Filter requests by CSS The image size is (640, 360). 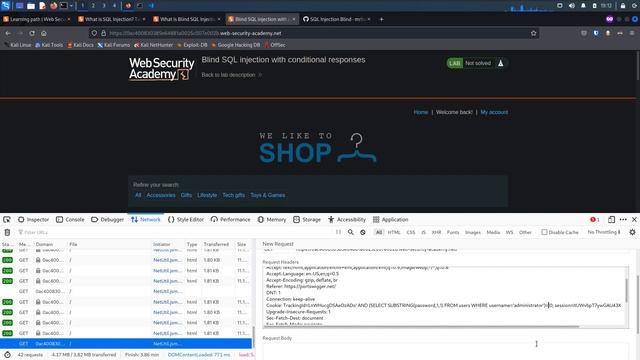click(x=411, y=232)
